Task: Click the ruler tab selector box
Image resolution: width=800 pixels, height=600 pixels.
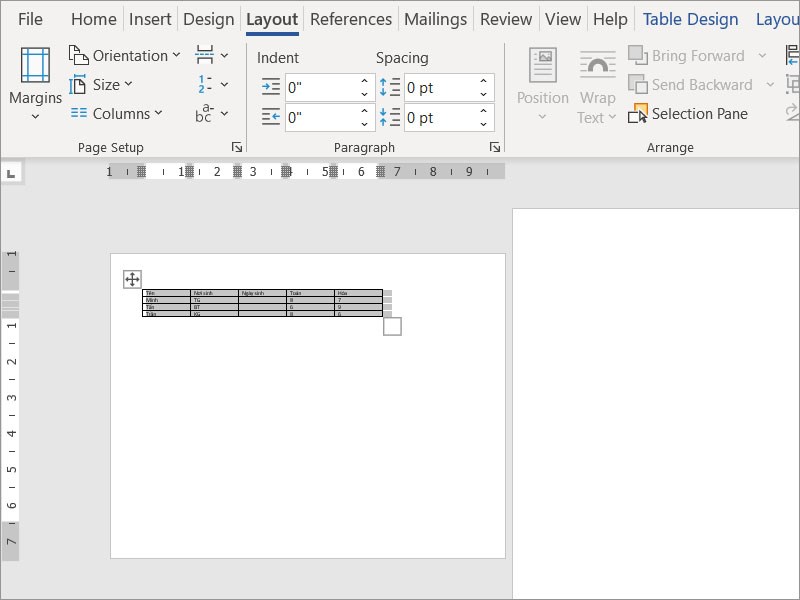Action: click(x=11, y=173)
